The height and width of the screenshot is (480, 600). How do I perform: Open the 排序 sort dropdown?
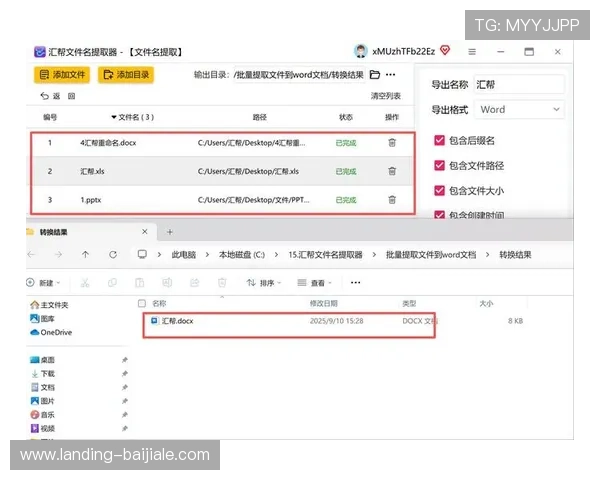coord(264,283)
